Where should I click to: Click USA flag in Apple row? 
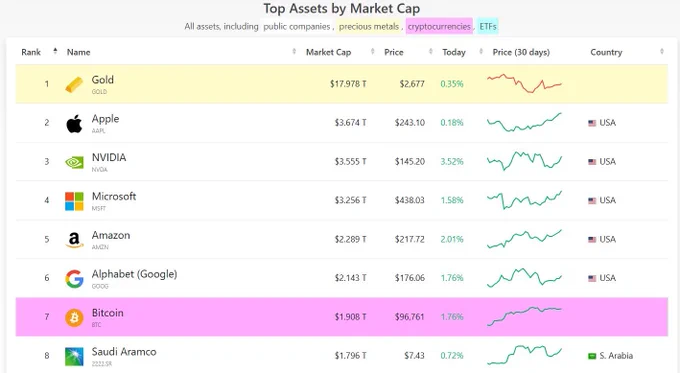tap(592, 123)
